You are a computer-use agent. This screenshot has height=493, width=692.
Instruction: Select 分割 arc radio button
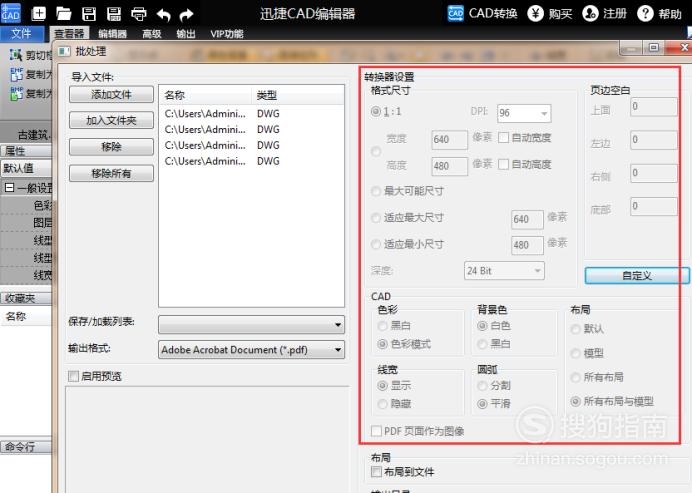pyautogui.click(x=482, y=385)
